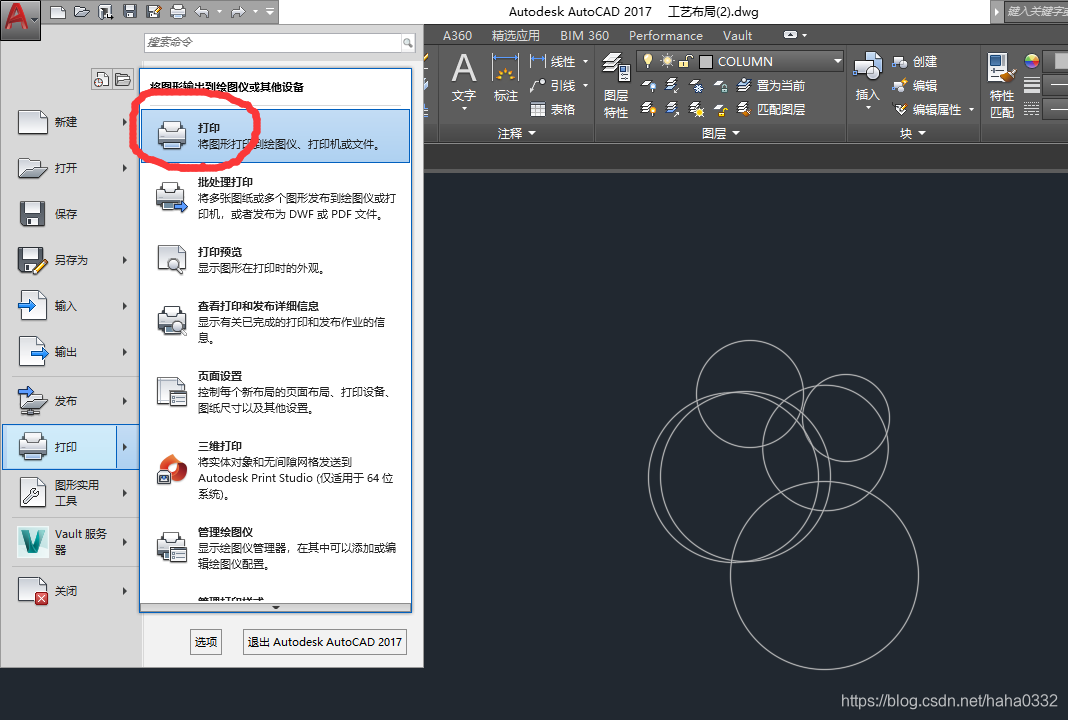Click the magnifier icon in command search box
Screen dimensions: 1068x720
(x=407, y=43)
